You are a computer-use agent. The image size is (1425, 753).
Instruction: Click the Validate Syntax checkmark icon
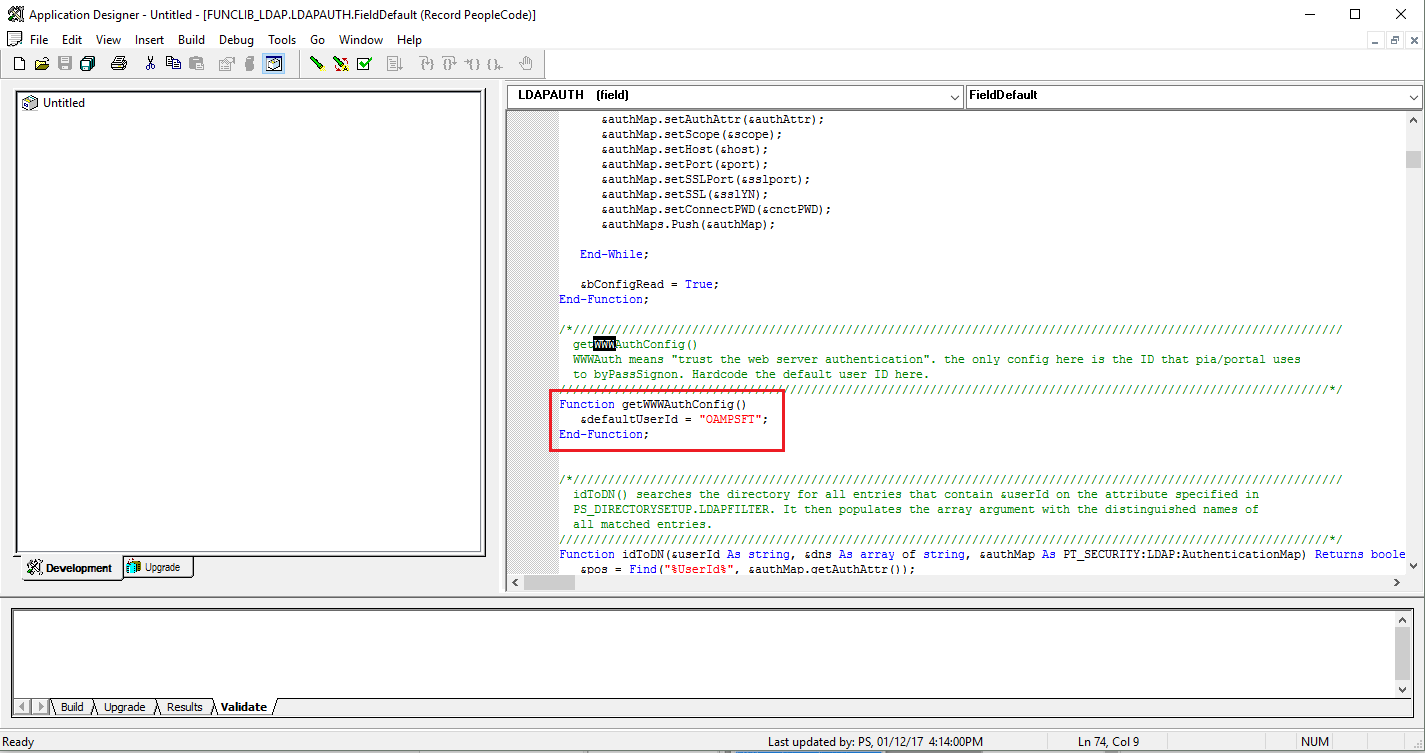pos(364,64)
